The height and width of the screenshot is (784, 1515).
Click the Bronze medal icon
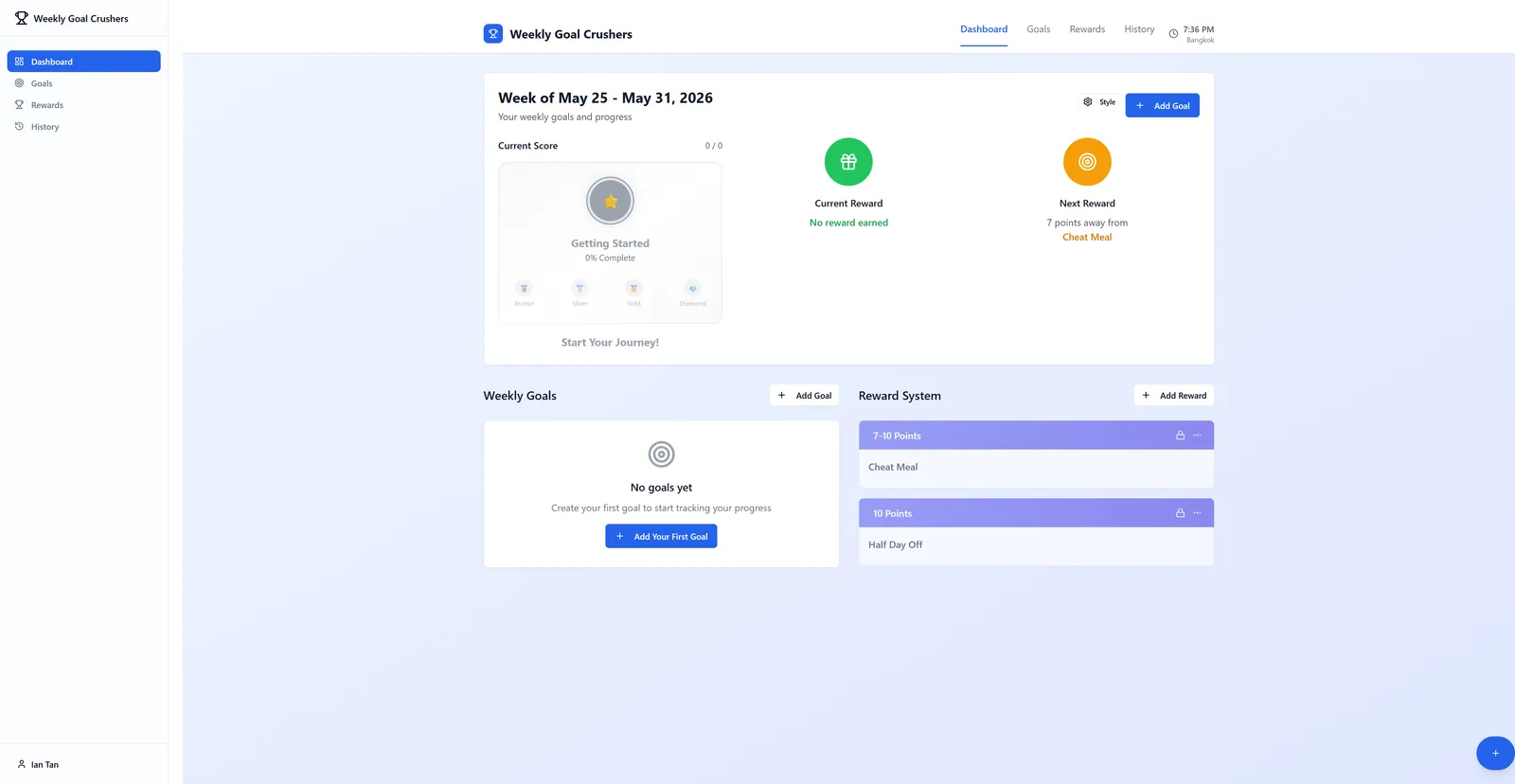[524, 288]
